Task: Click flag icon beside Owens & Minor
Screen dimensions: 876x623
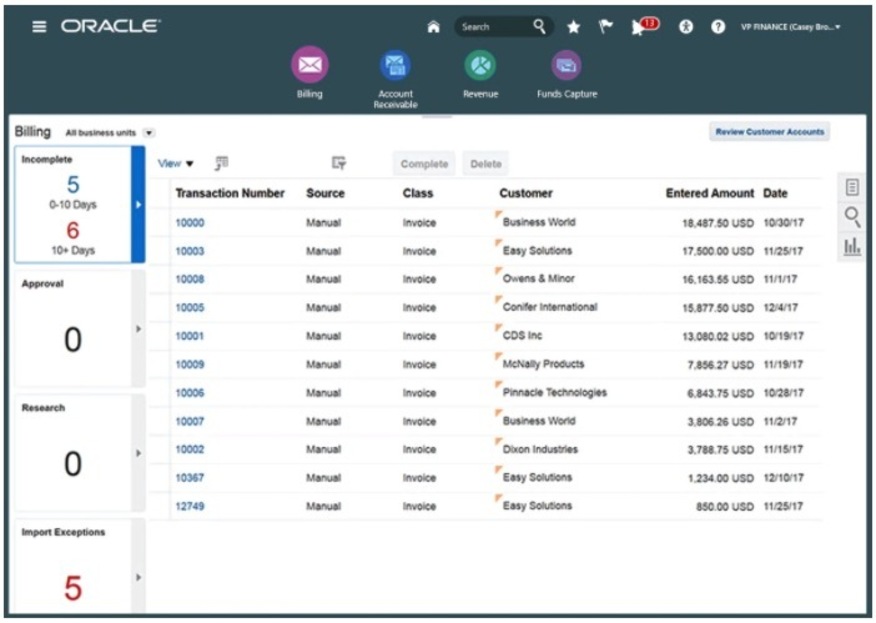Action: (498, 271)
